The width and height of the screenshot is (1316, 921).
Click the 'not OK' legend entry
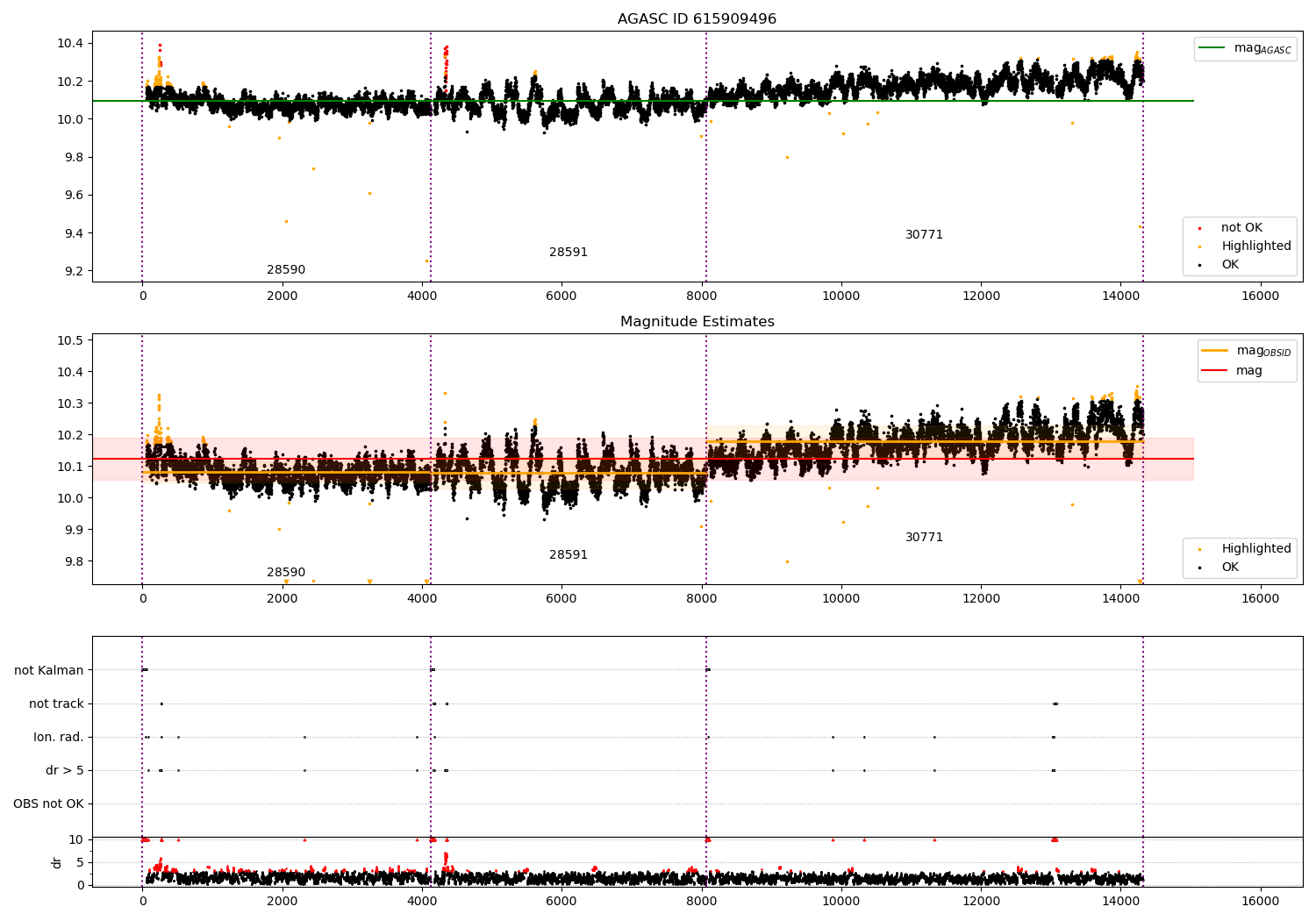1232,228
